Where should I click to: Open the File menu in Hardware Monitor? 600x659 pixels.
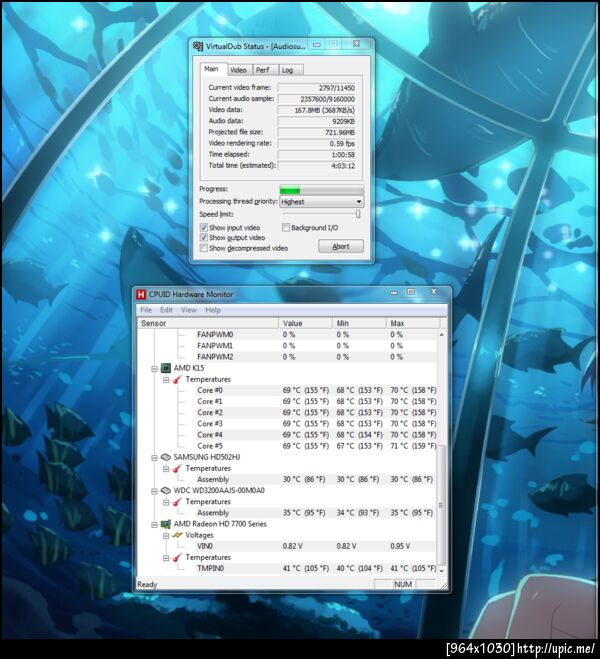tap(146, 310)
